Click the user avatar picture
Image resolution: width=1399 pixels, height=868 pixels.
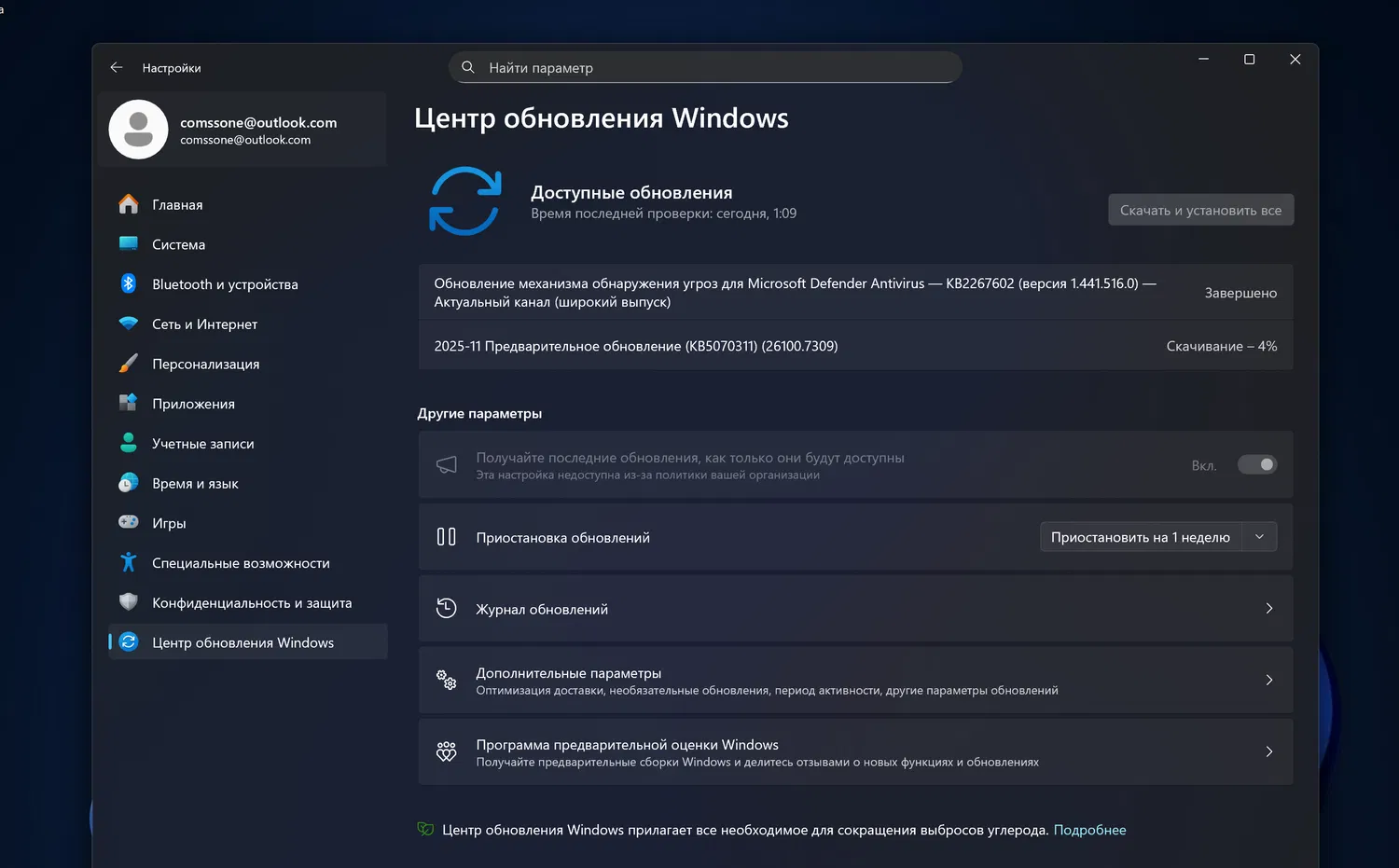138,130
